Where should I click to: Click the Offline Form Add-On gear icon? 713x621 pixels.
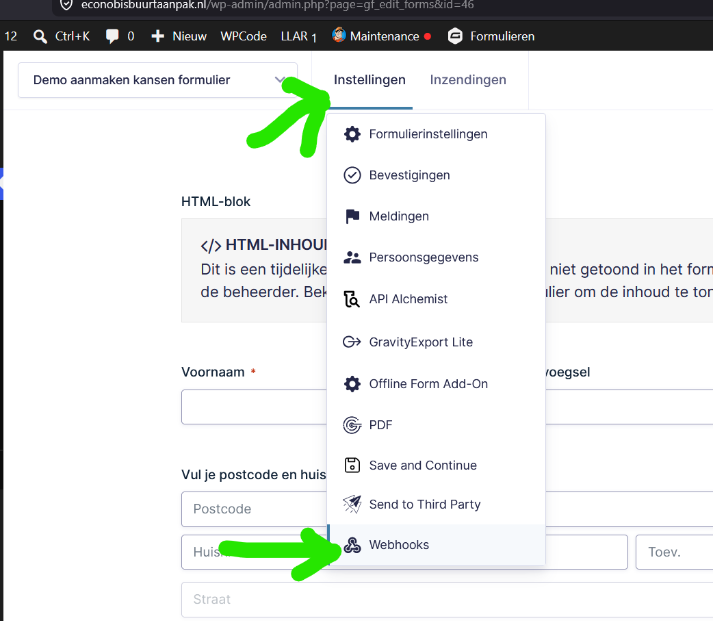click(x=352, y=384)
